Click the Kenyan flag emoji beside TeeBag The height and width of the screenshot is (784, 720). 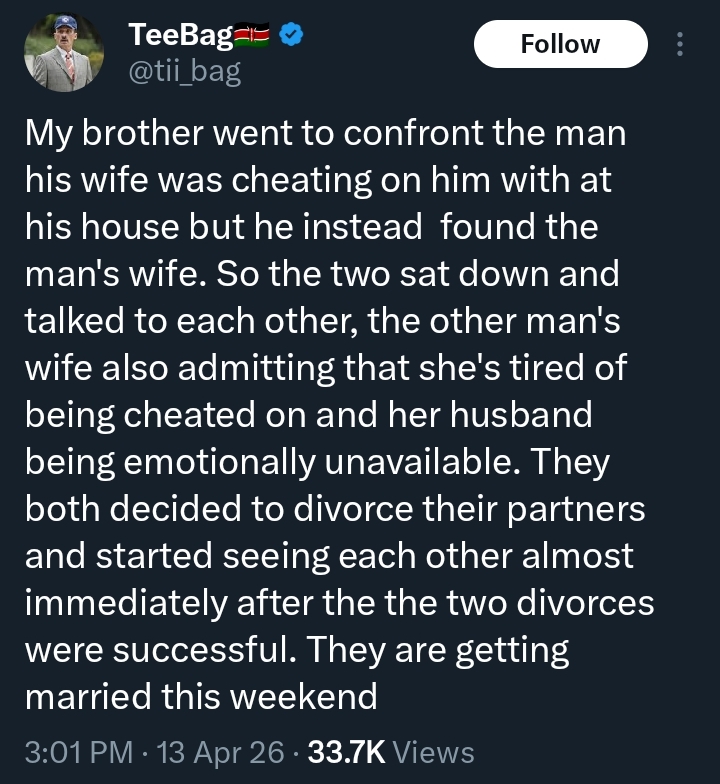(254, 37)
